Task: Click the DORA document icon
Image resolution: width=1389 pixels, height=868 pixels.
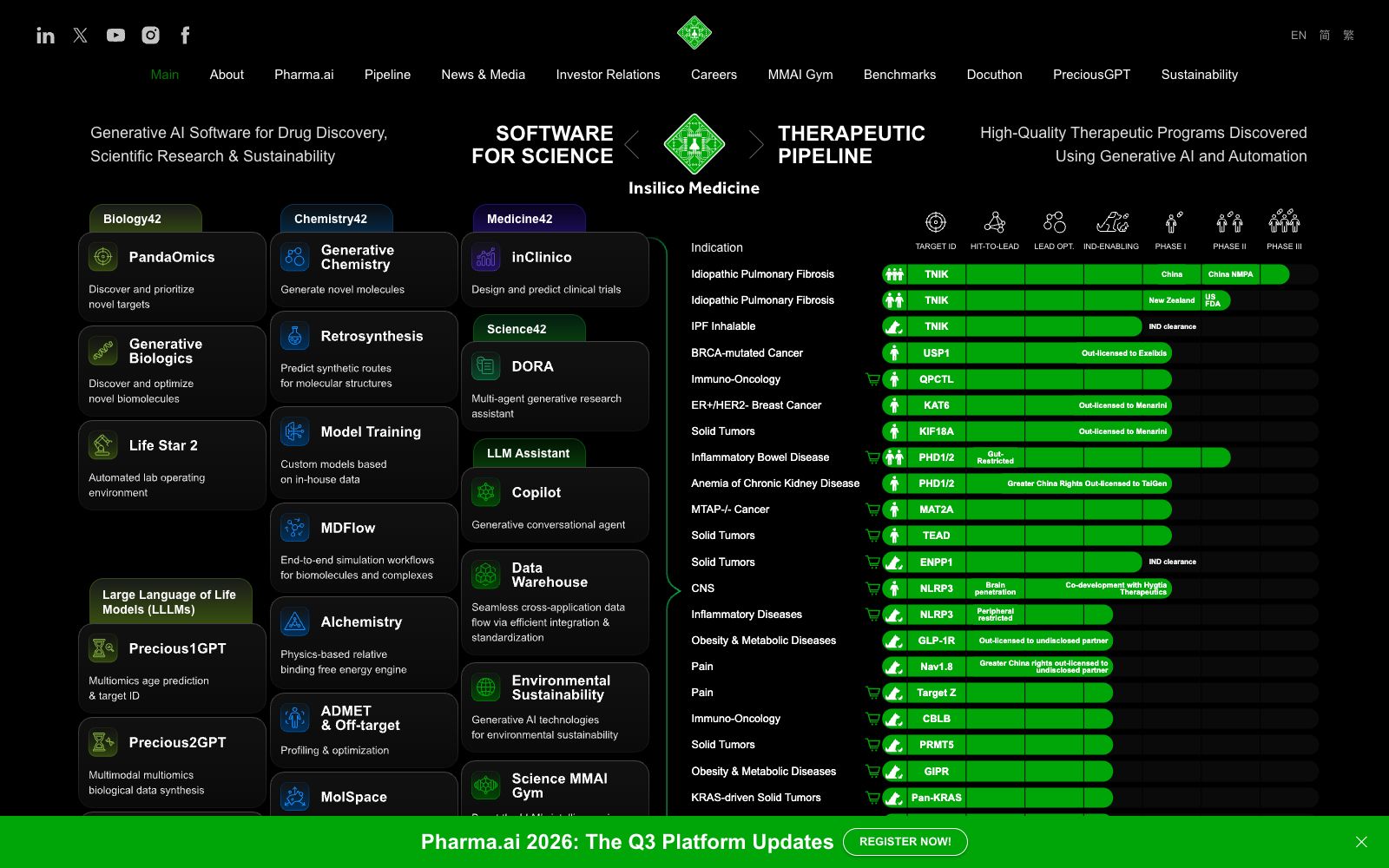Action: tap(486, 366)
